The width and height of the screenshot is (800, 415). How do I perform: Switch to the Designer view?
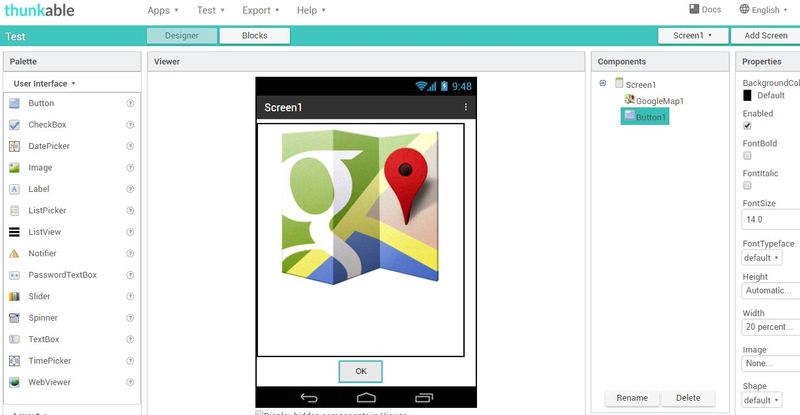click(x=182, y=36)
